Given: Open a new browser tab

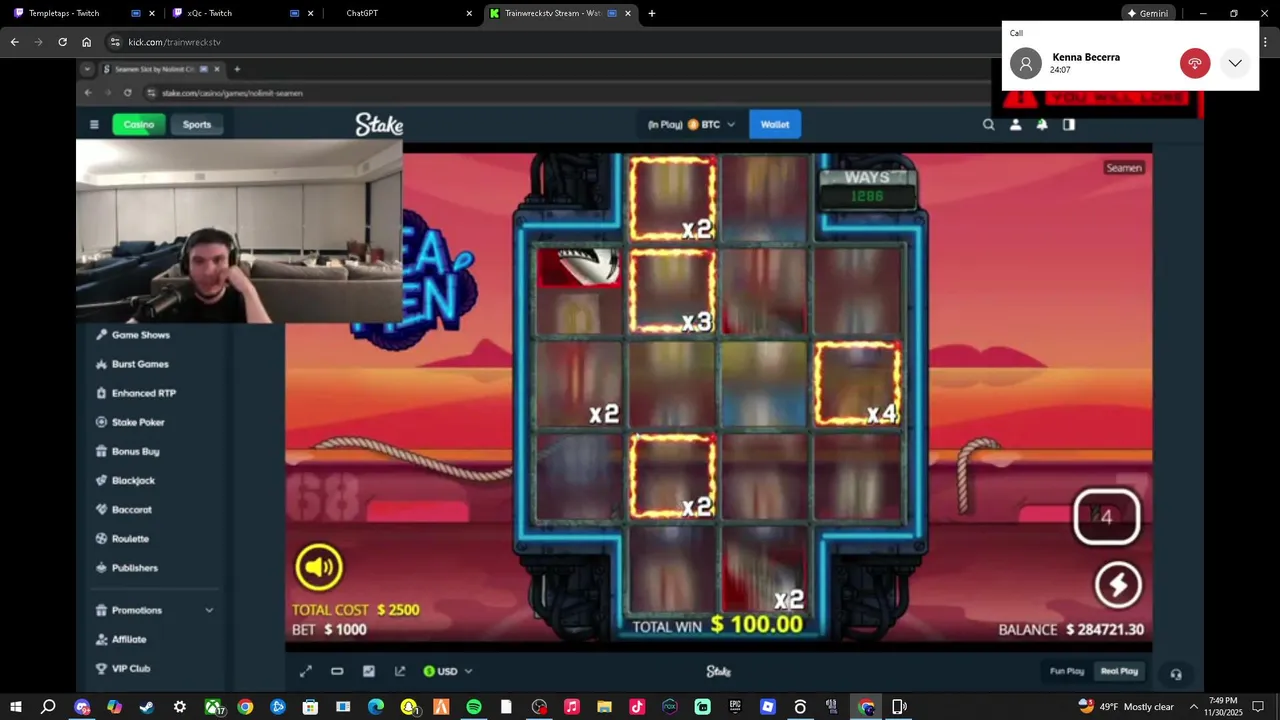Looking at the screenshot, I should (x=652, y=13).
